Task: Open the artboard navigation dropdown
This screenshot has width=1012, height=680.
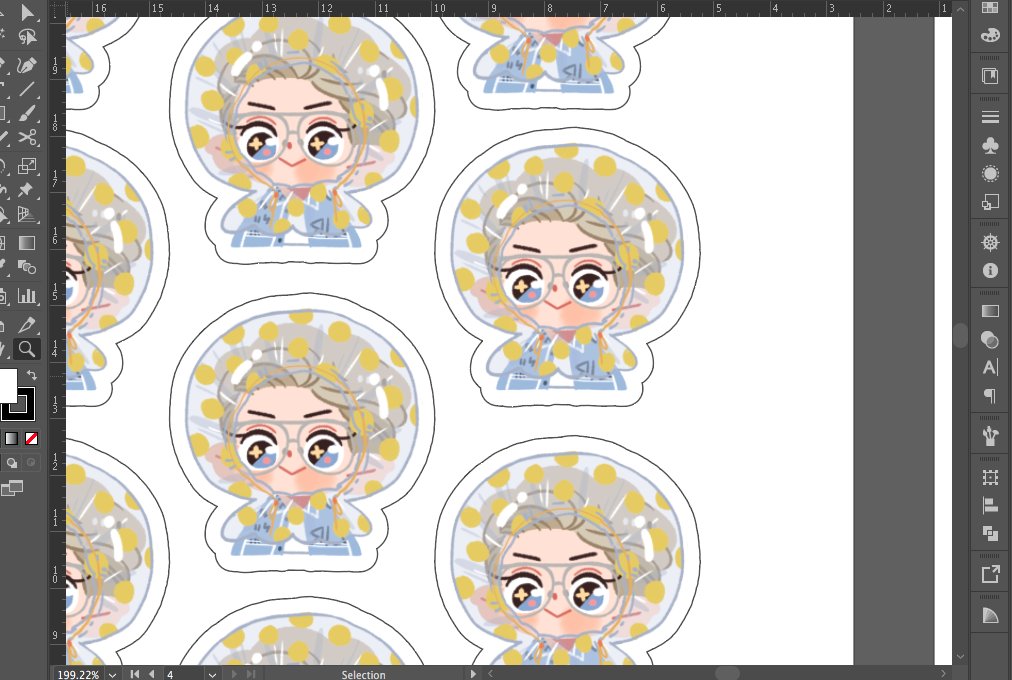Action: pyautogui.click(x=212, y=675)
